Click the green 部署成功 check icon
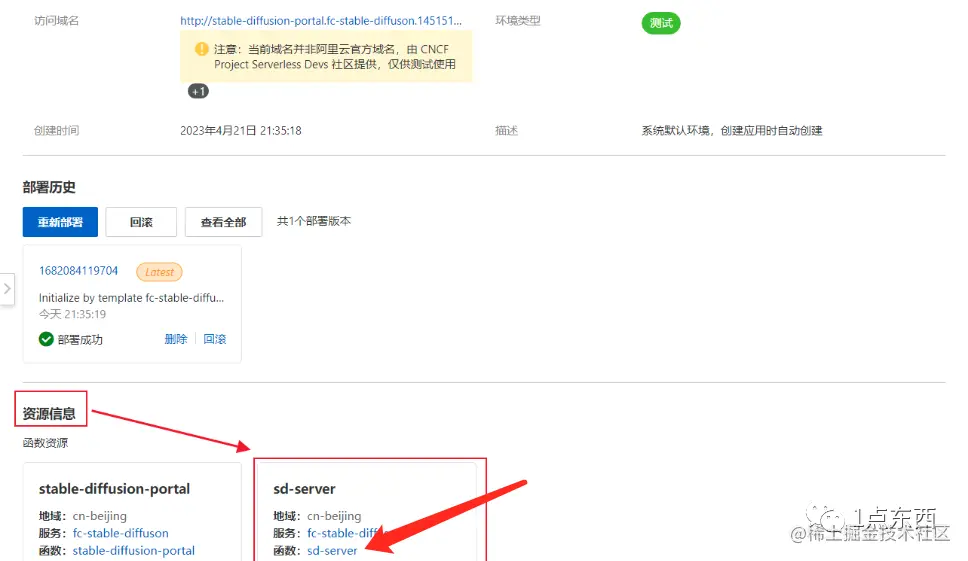The width and height of the screenshot is (968, 561). [46, 339]
